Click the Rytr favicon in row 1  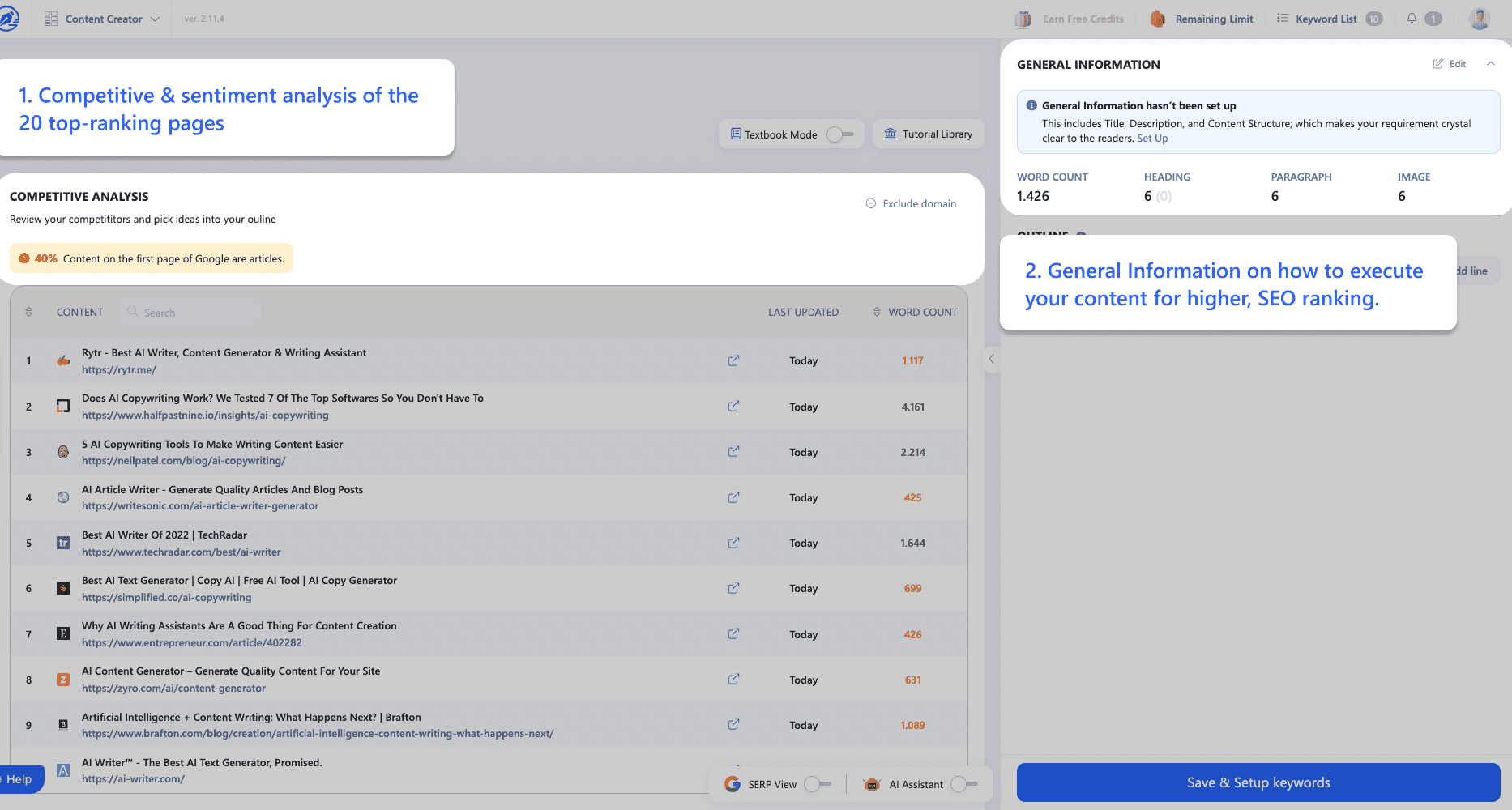coord(63,360)
